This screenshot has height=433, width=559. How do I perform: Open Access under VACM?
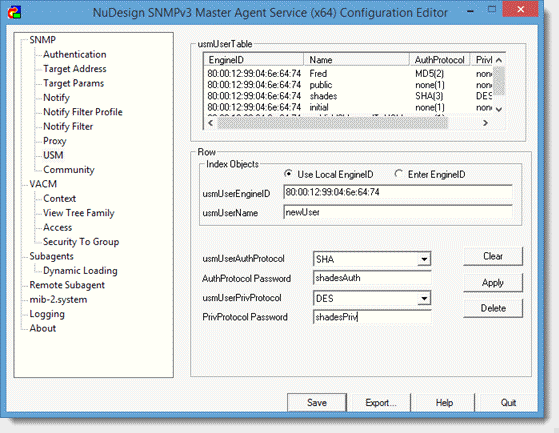57,227
